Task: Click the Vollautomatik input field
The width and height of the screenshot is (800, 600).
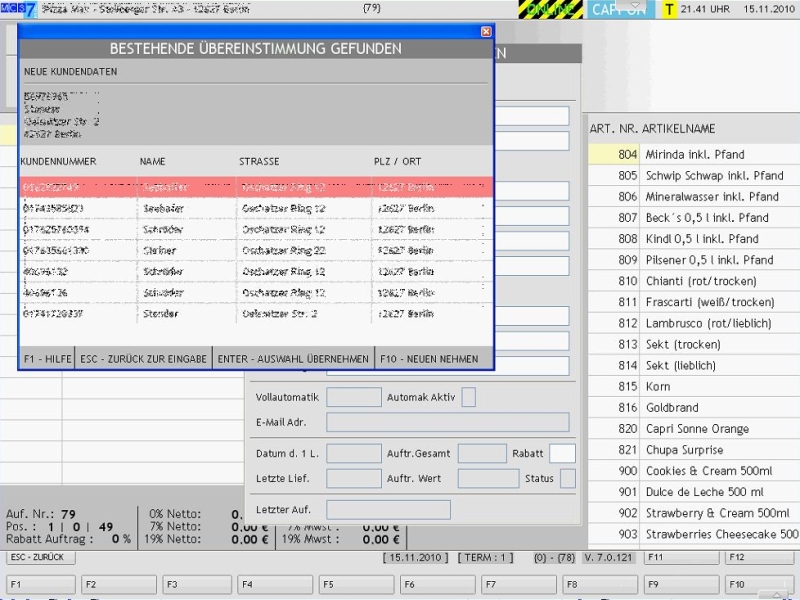Action: 354,397
